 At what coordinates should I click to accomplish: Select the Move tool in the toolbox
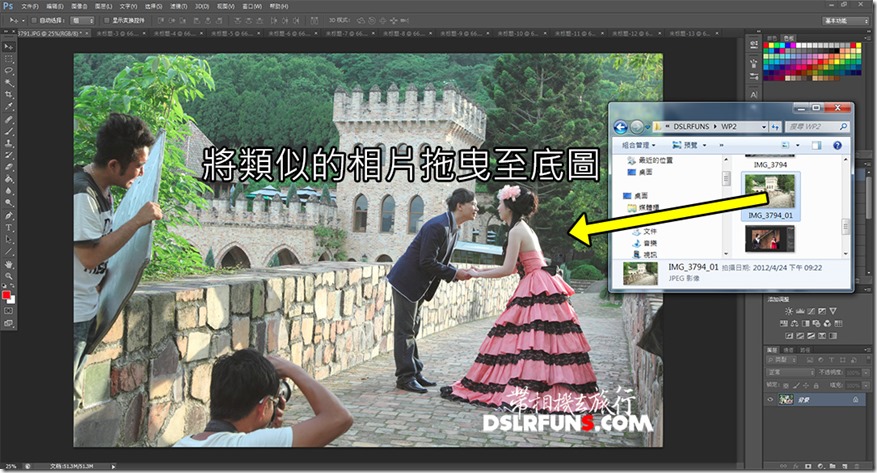8,45
